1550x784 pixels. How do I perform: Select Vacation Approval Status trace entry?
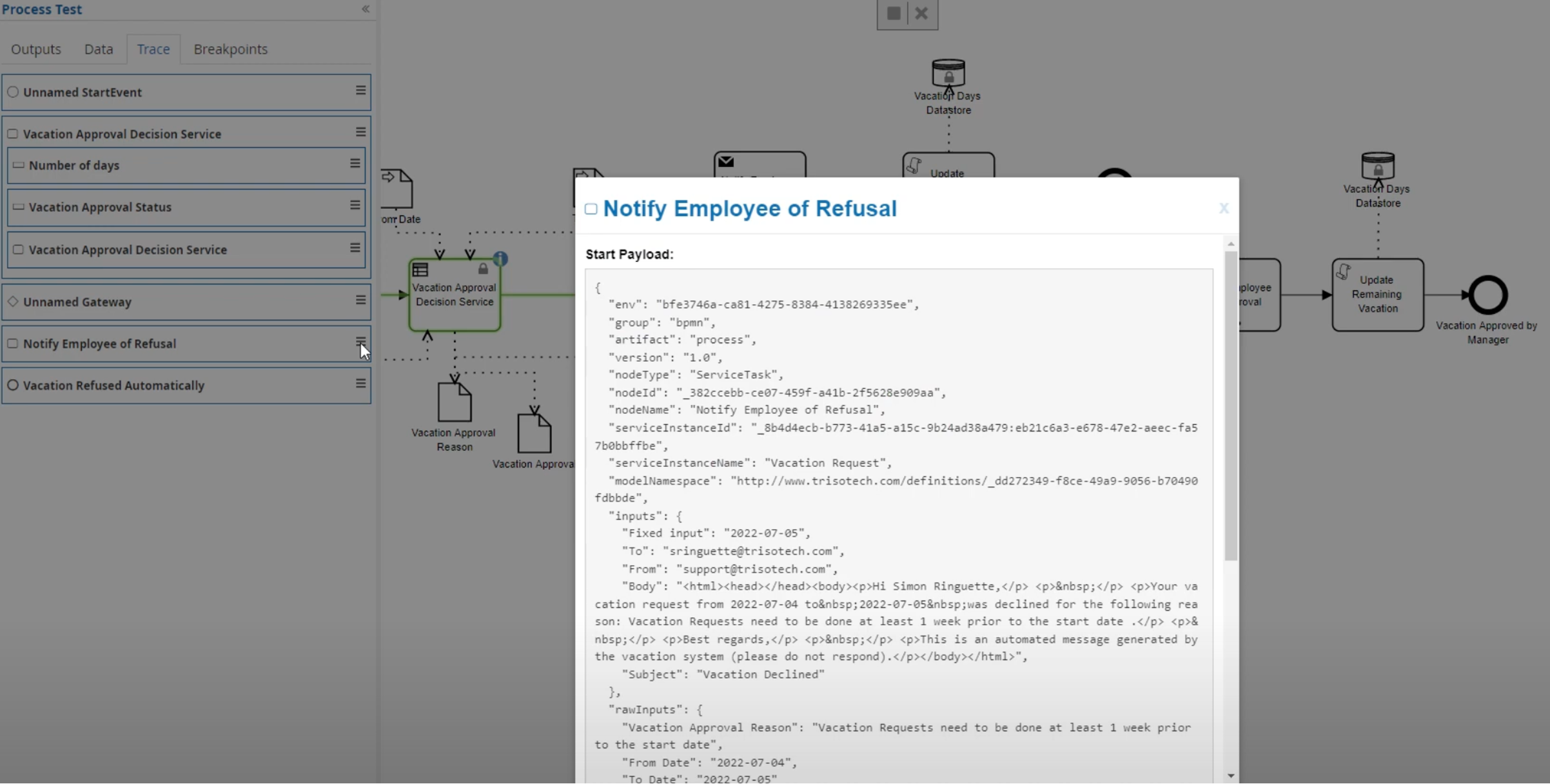click(x=100, y=207)
